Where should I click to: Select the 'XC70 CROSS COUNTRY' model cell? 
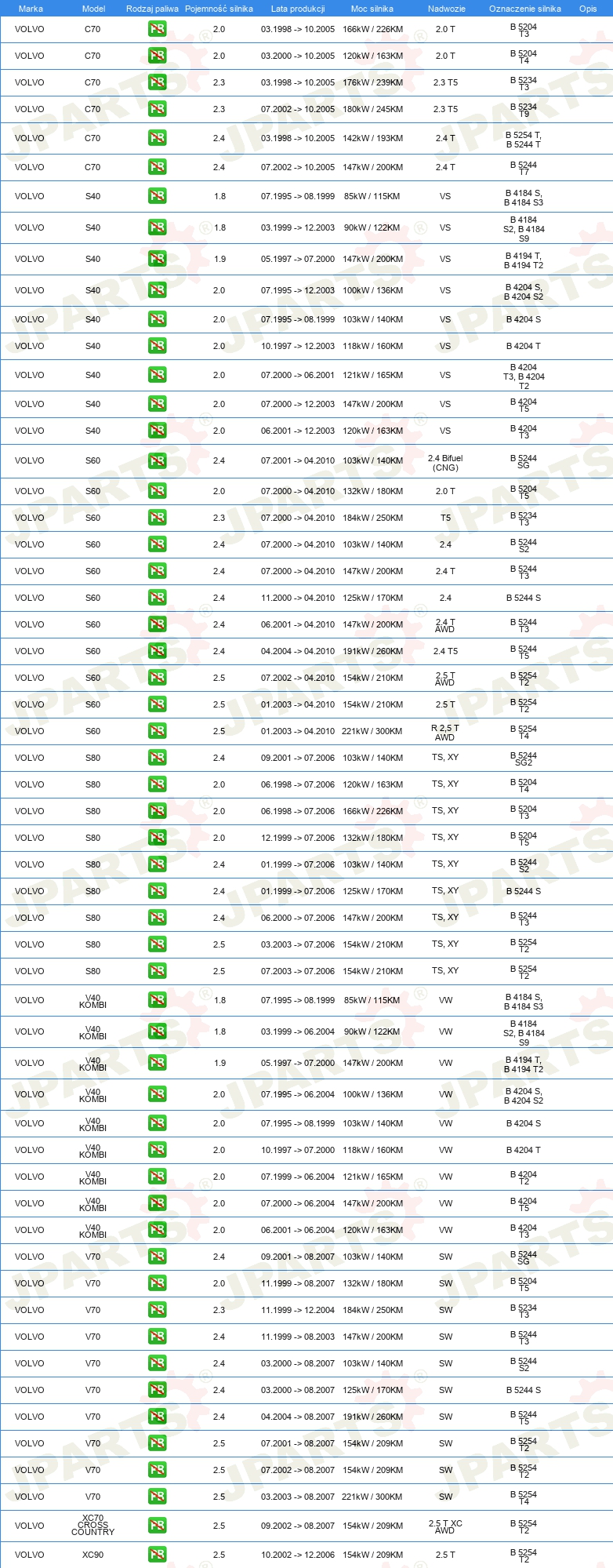[x=92, y=1525]
